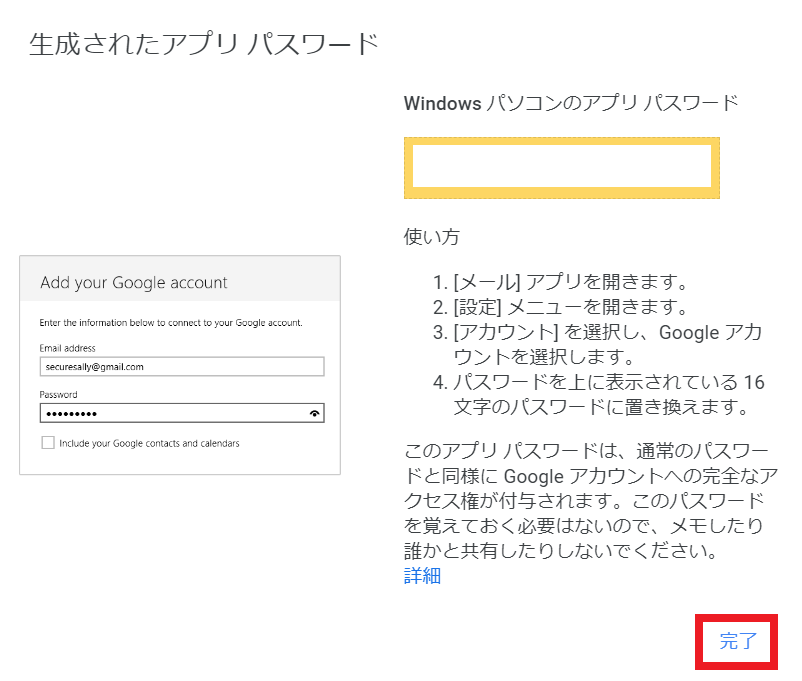This screenshot has width=802, height=681.
Task: Select the generated app password box
Action: (x=562, y=167)
